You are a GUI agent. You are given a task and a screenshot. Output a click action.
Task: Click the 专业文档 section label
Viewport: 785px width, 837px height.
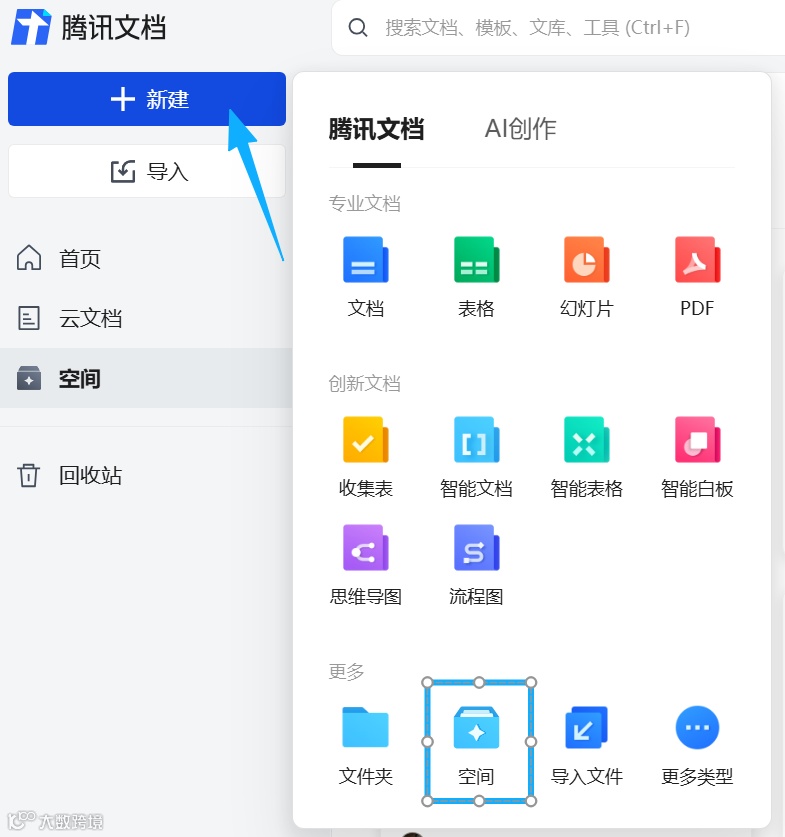click(x=364, y=203)
